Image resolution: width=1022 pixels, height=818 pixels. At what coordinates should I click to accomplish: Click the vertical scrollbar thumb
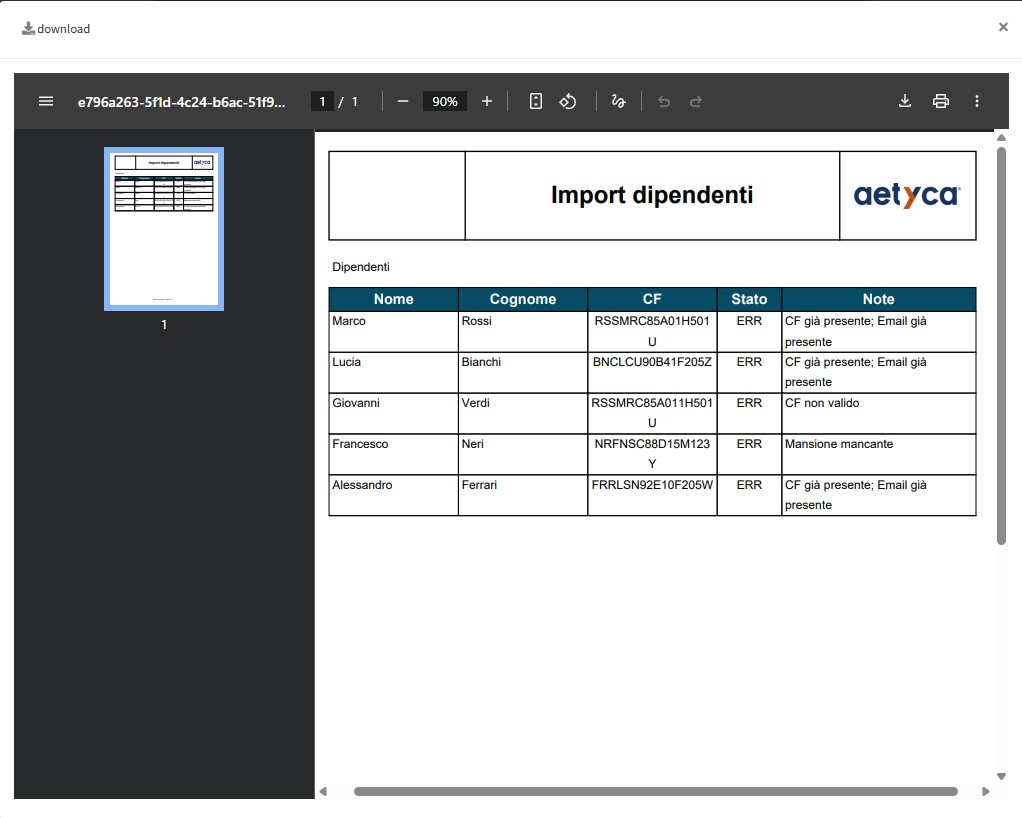(1002, 345)
